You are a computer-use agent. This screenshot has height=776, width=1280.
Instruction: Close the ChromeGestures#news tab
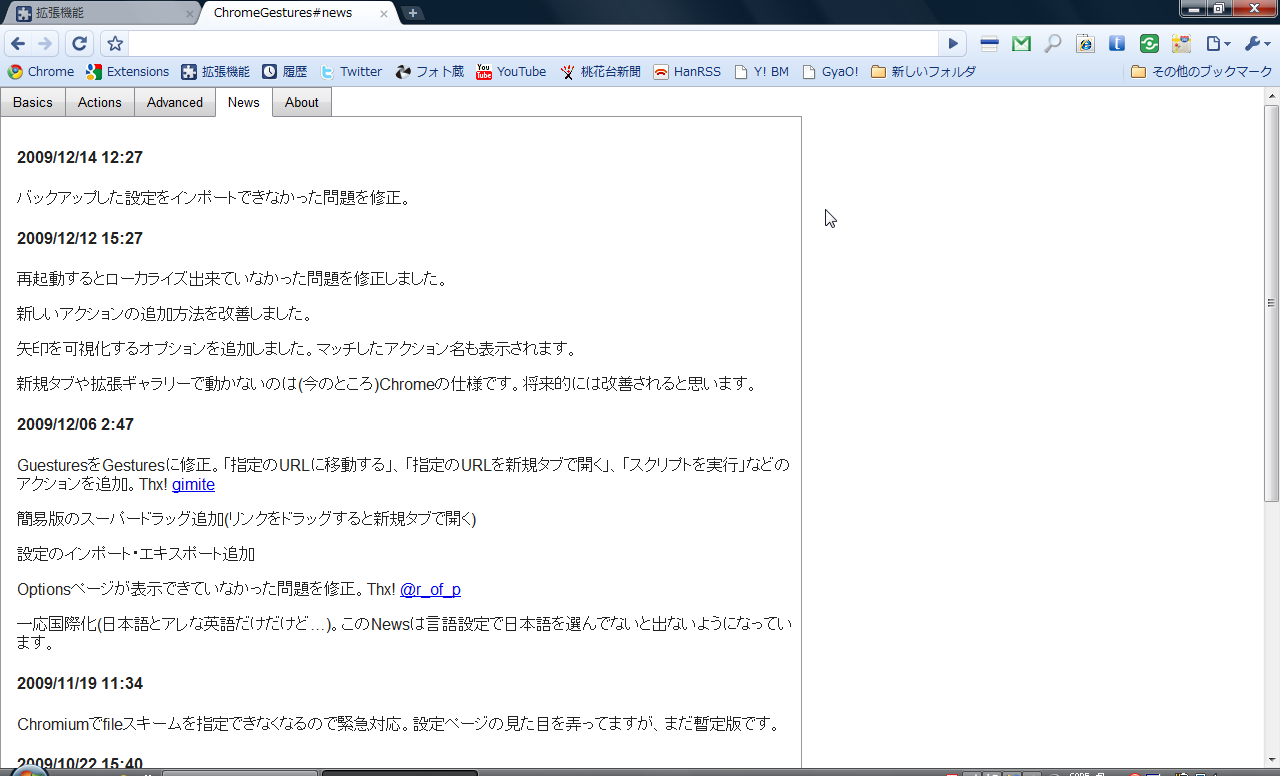point(383,14)
